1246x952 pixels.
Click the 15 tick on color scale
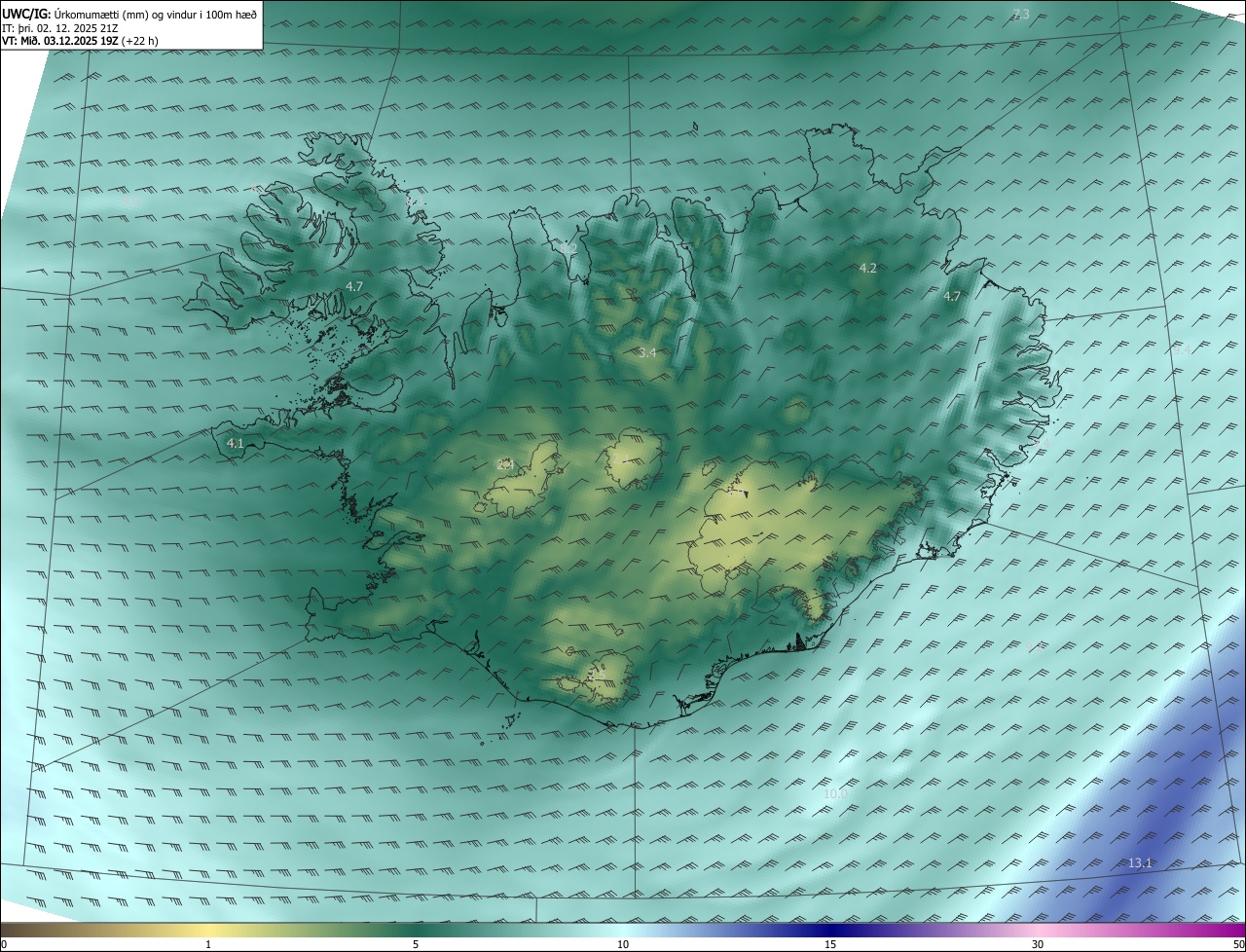tap(830, 944)
